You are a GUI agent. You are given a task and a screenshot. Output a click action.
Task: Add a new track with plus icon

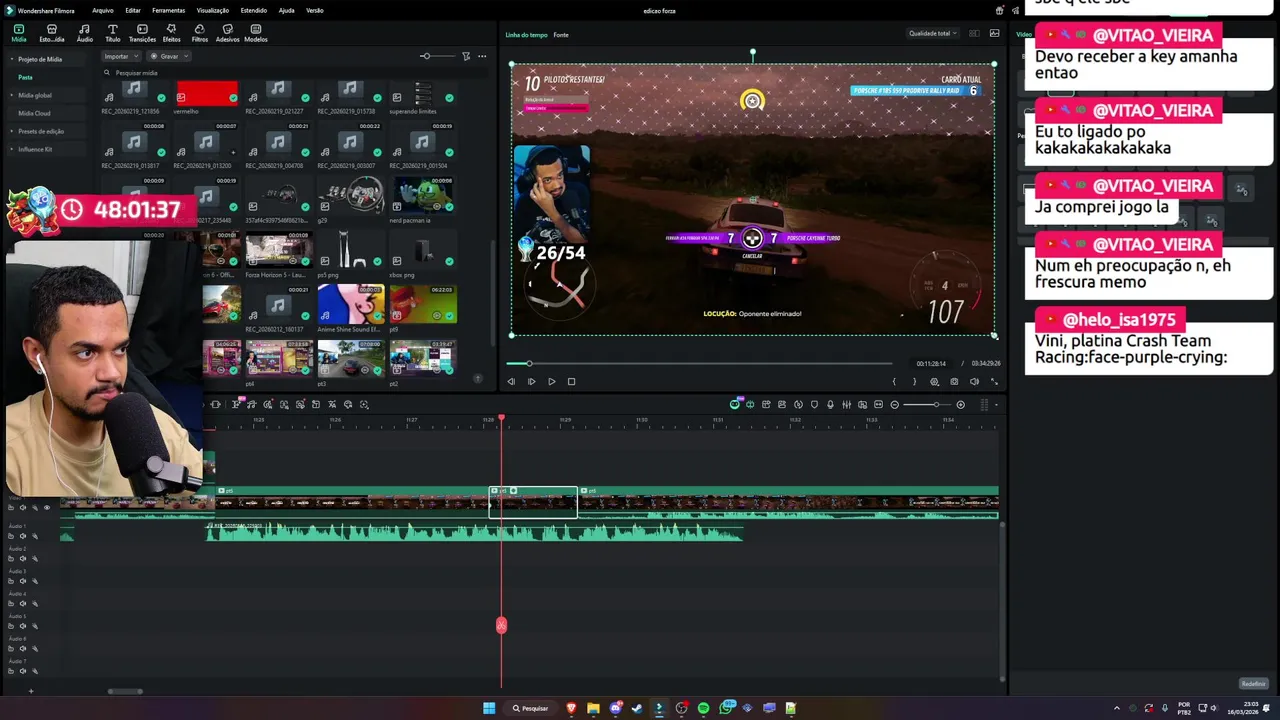(x=30, y=691)
